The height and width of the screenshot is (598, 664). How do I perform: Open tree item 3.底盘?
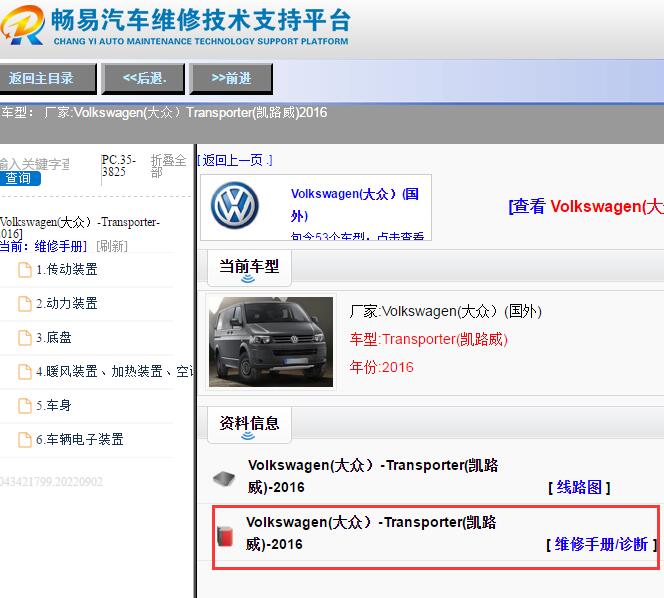[54, 338]
